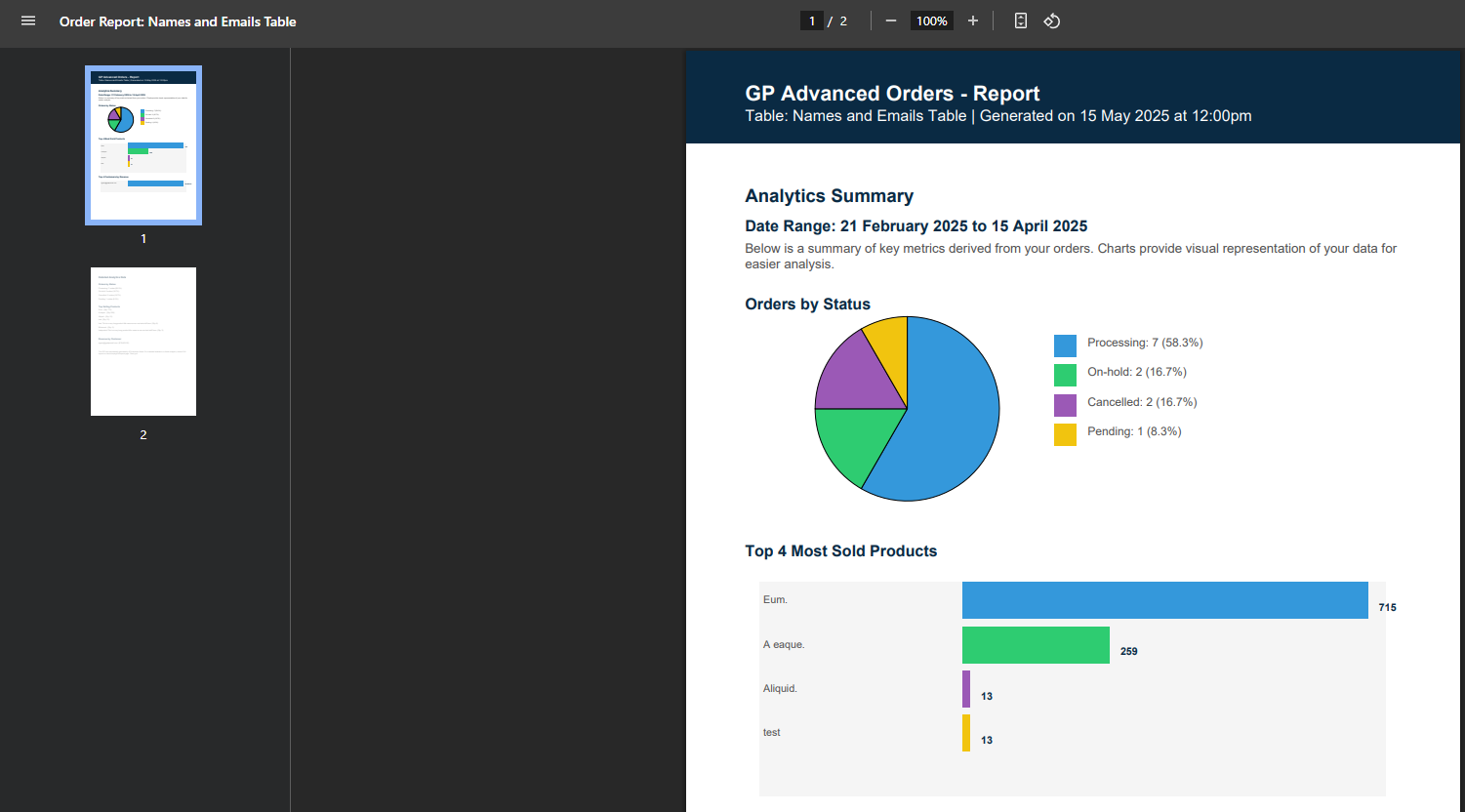The image size is (1465, 812).
Task: Click the blue Eum. bar in chart
Action: (x=1165, y=600)
